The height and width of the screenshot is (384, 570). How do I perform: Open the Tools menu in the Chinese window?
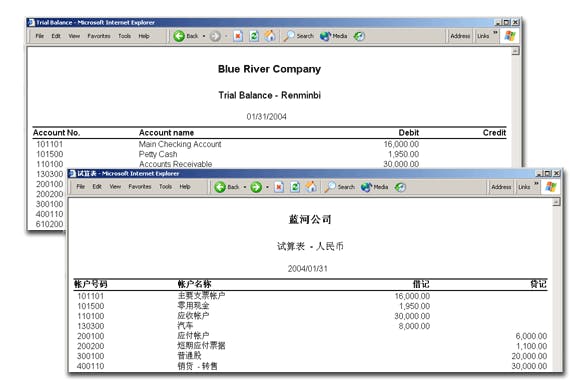[x=165, y=187]
